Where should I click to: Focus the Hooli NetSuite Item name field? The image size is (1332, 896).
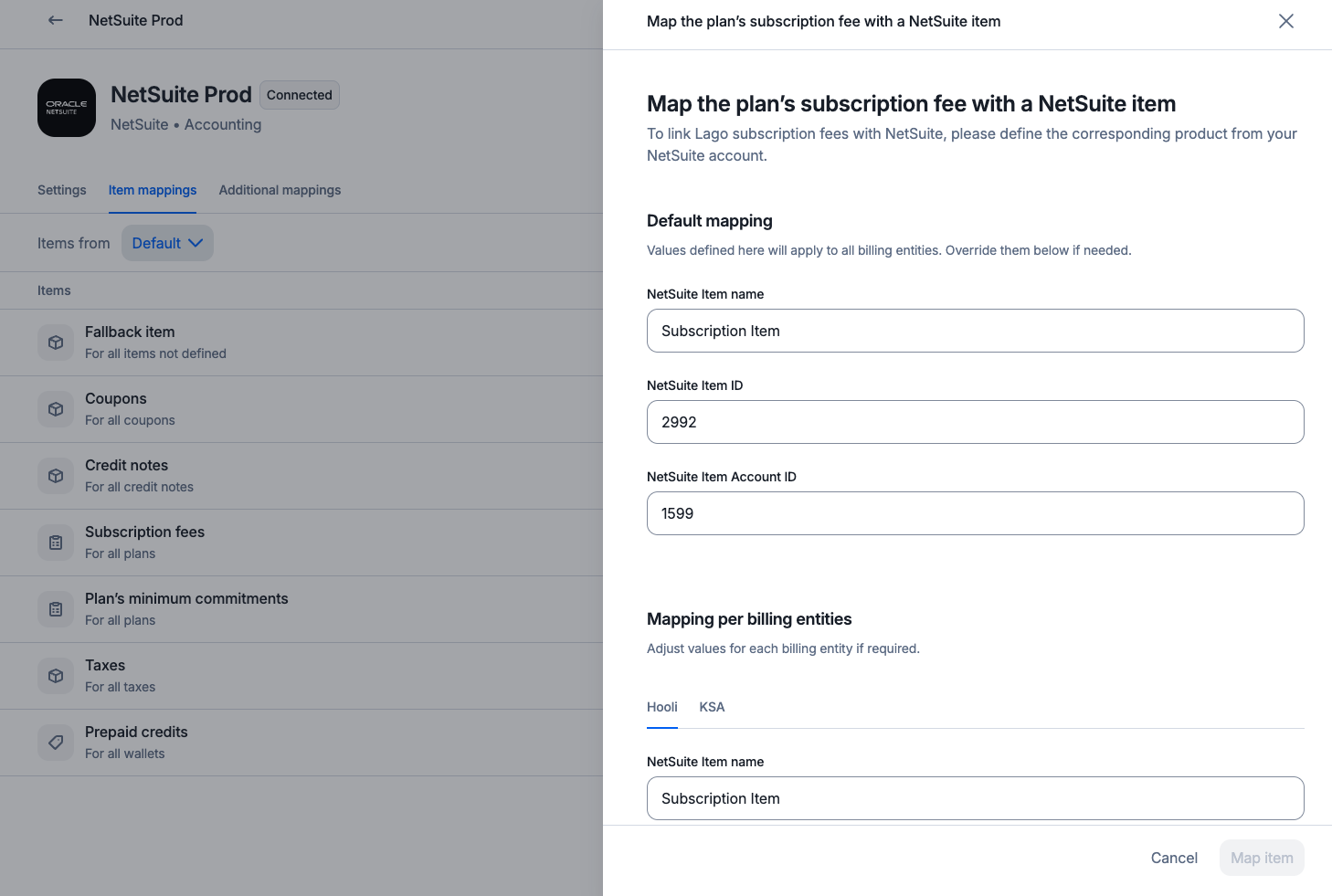[975, 798]
